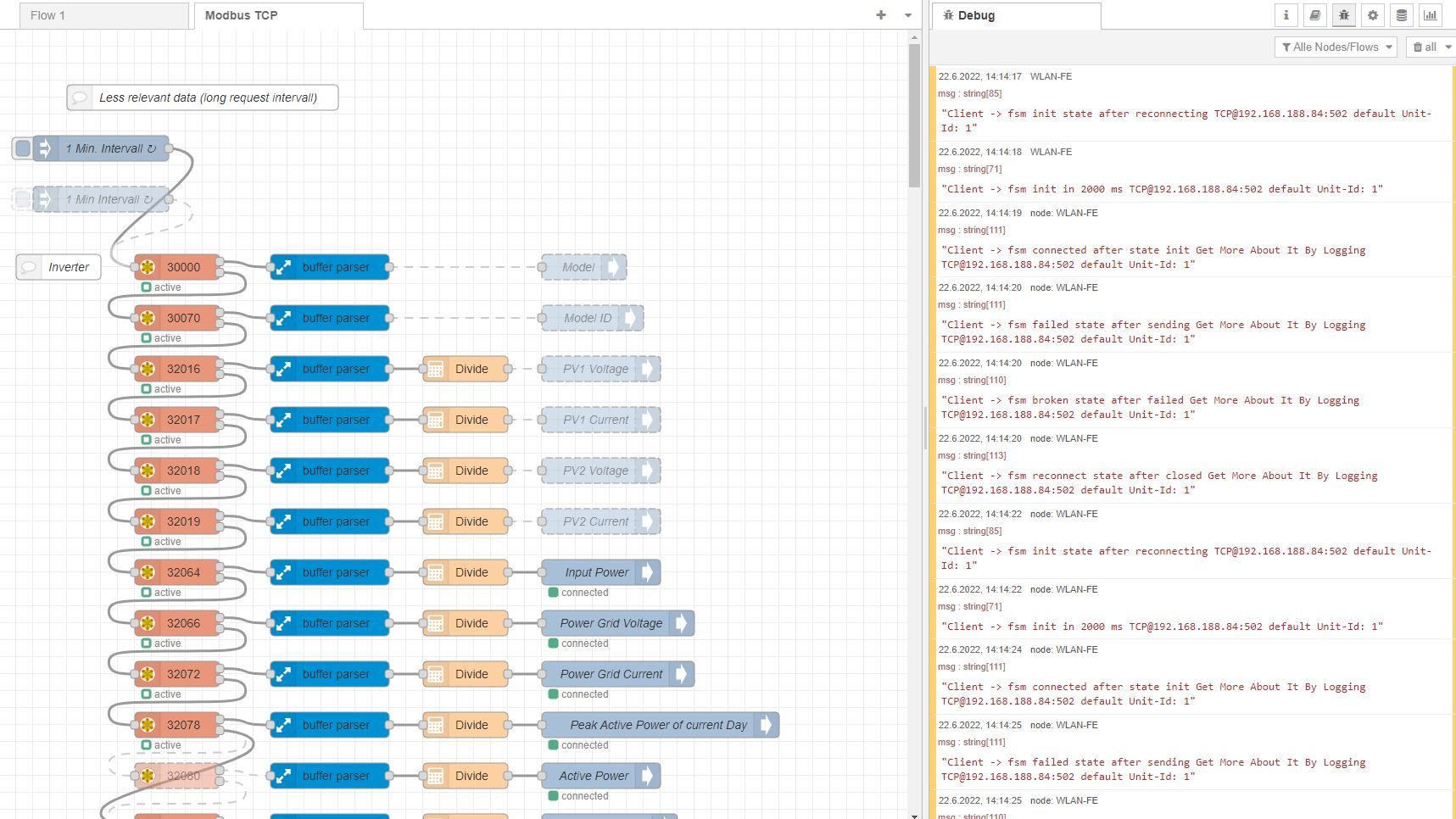
Task: Trigger the 1 Min. Intervall inject button
Action: [23, 148]
